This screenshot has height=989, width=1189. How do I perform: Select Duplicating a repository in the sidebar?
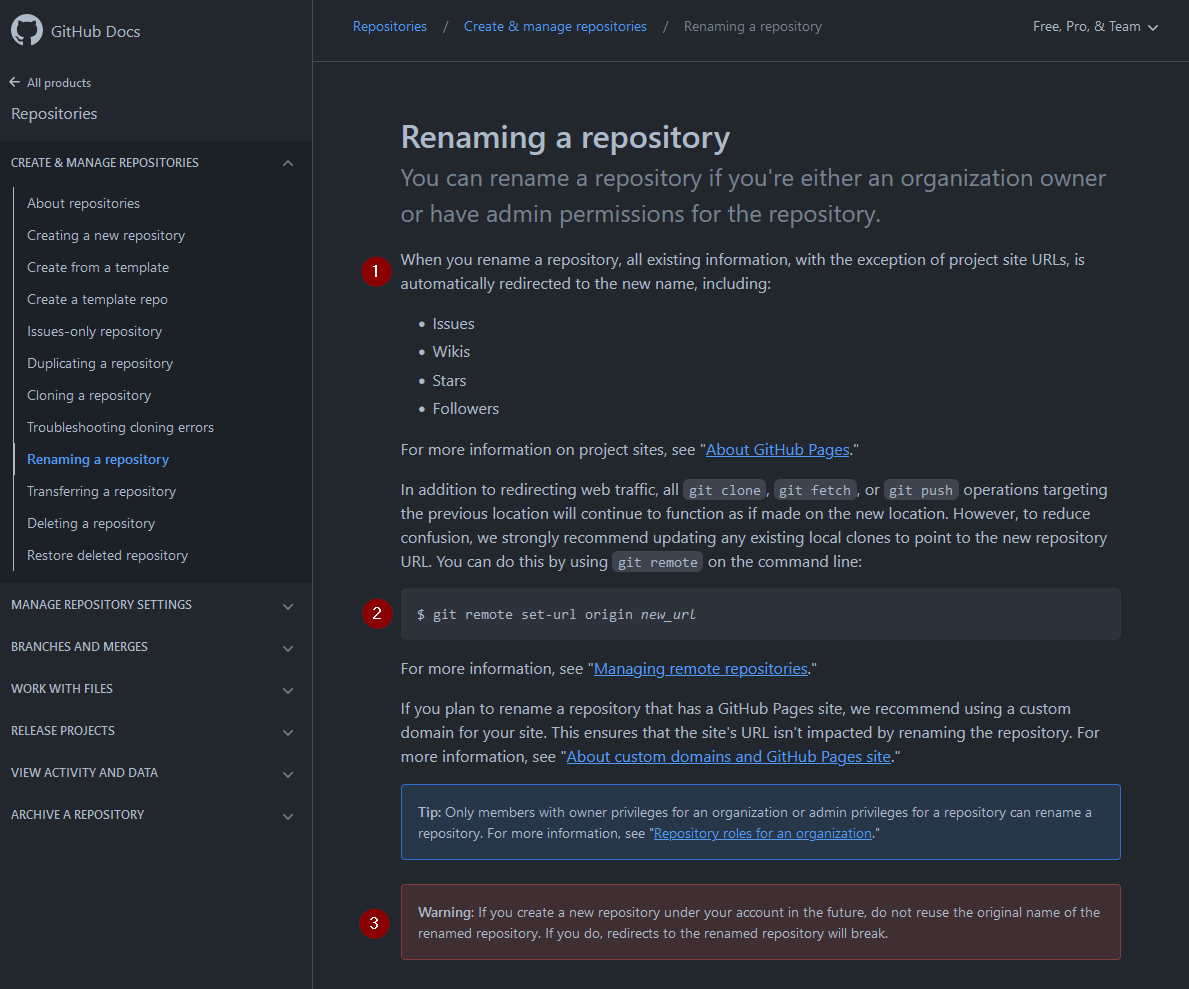click(x=98, y=363)
